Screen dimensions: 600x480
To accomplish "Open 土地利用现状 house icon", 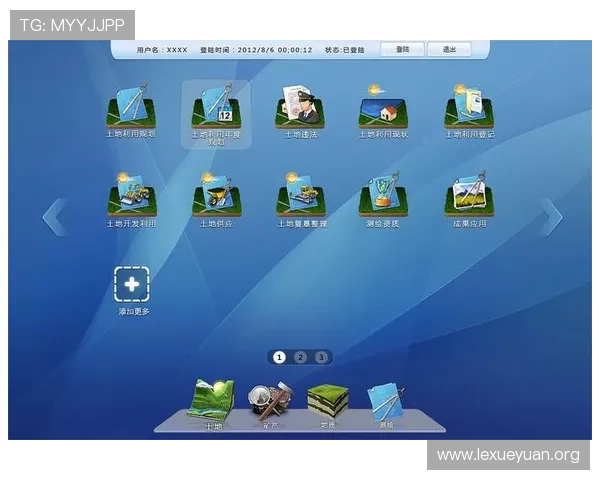I will pyautogui.click(x=383, y=106).
